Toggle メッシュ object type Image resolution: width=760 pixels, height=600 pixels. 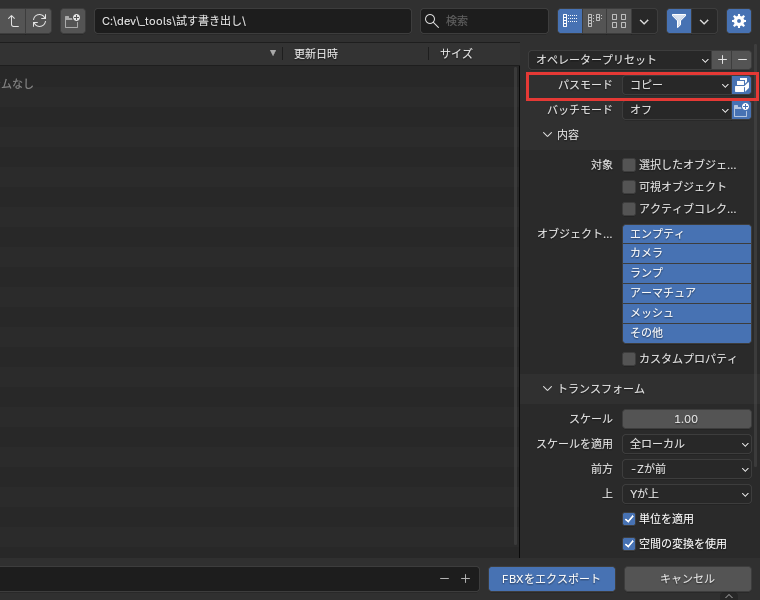(x=687, y=313)
